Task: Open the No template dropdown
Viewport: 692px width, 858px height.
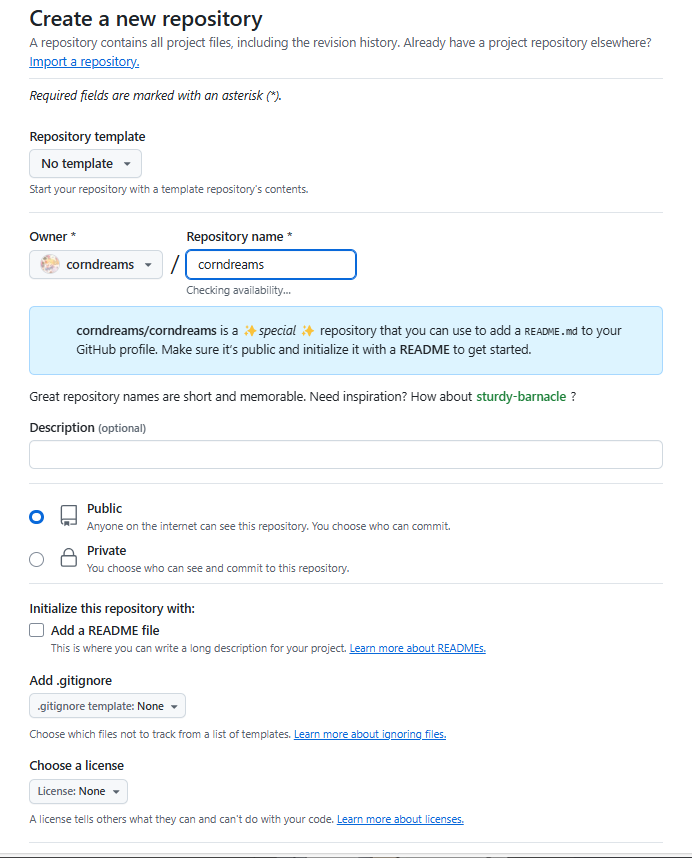Action: 85,164
